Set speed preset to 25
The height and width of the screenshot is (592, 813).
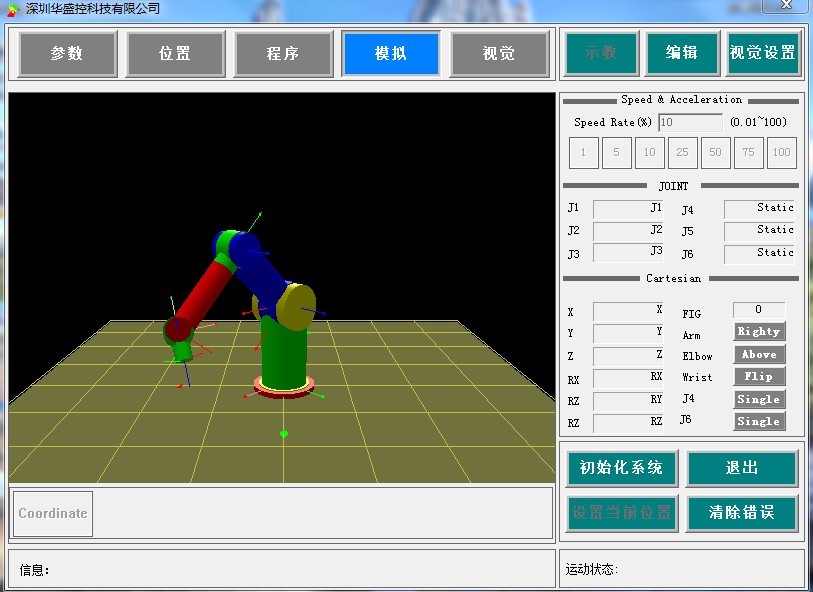coord(682,153)
